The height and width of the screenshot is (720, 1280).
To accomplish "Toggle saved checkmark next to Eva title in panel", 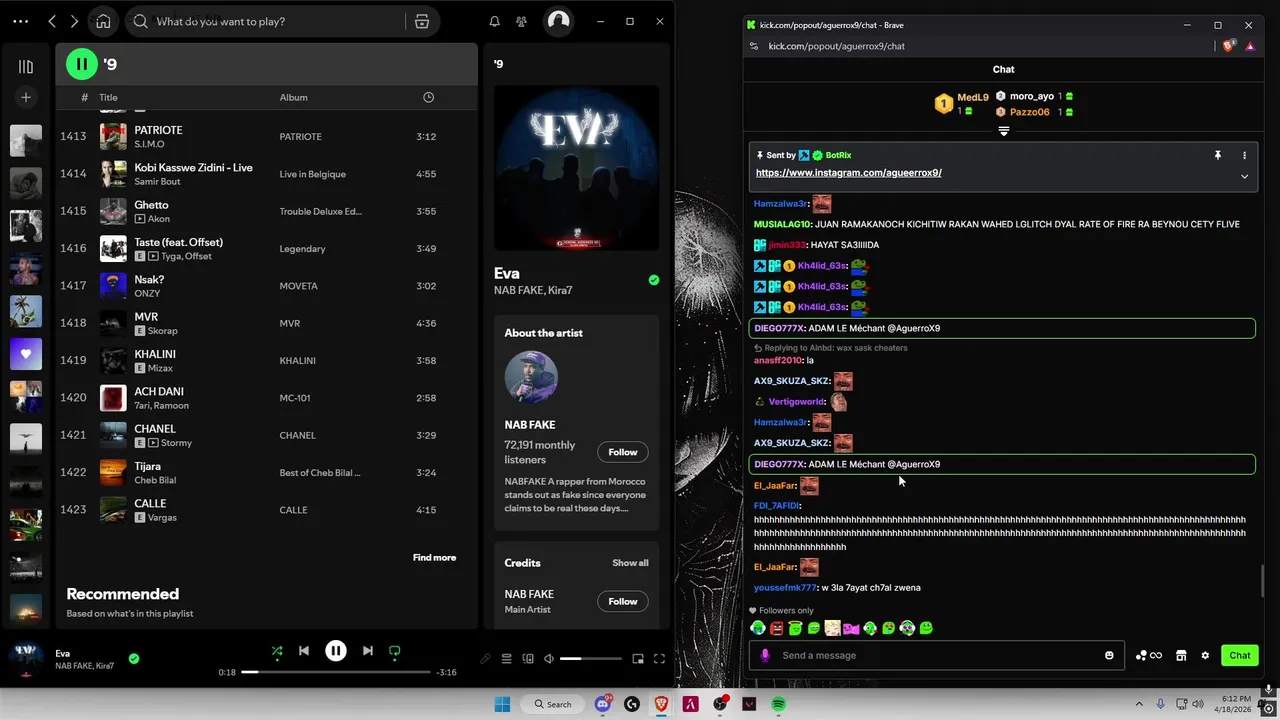I will [653, 281].
